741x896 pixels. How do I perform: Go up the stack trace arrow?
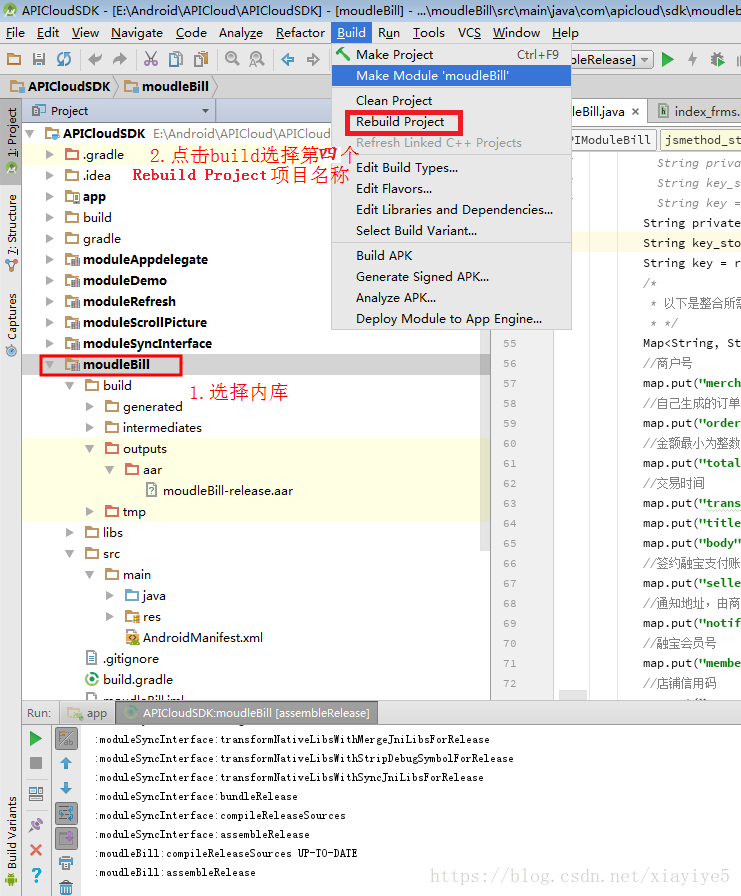coord(66,763)
